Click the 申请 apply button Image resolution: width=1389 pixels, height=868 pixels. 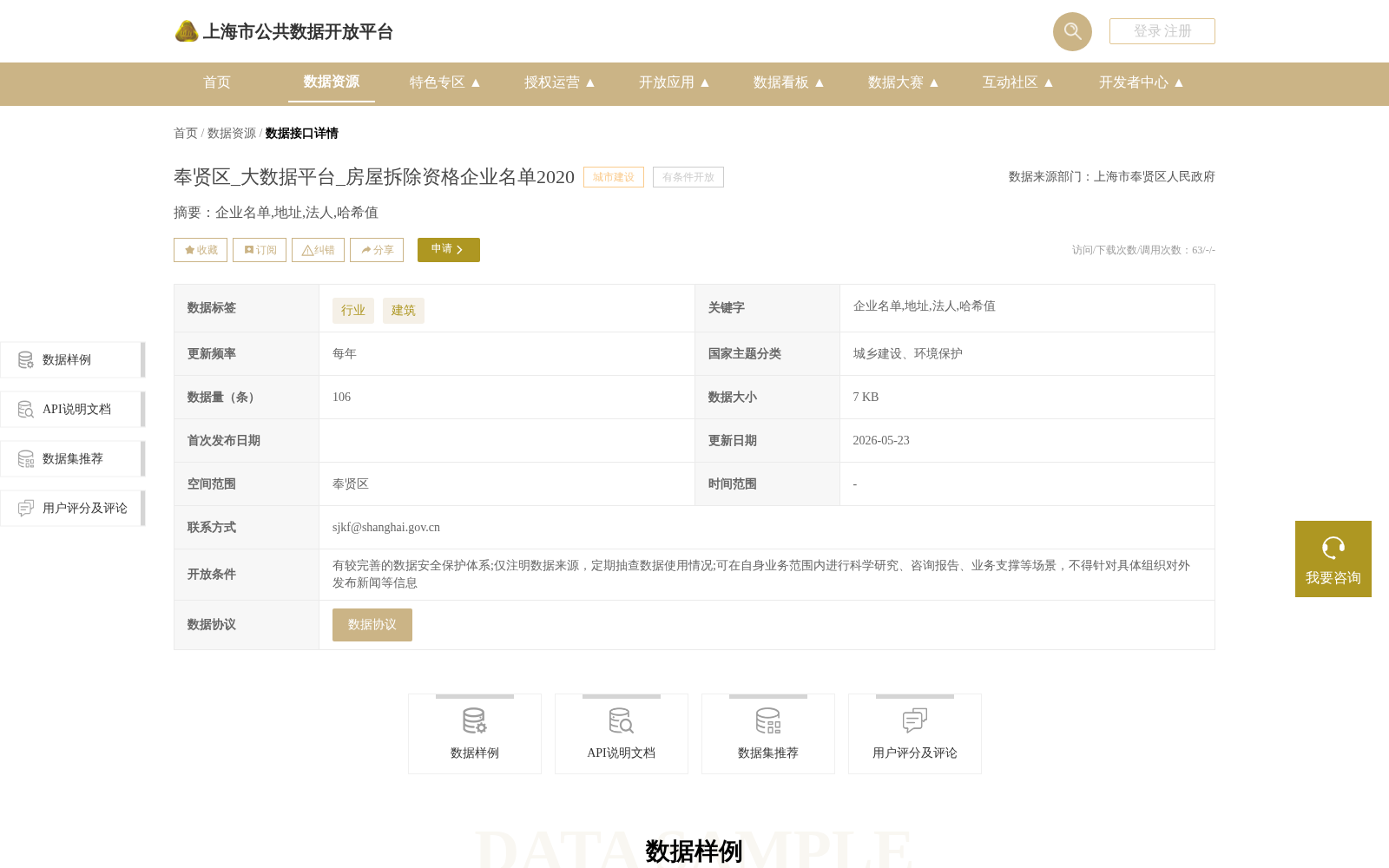[x=449, y=250]
